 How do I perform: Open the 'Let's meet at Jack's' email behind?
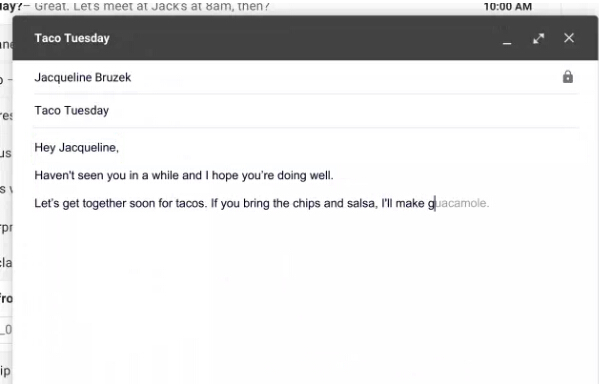coord(152,6)
